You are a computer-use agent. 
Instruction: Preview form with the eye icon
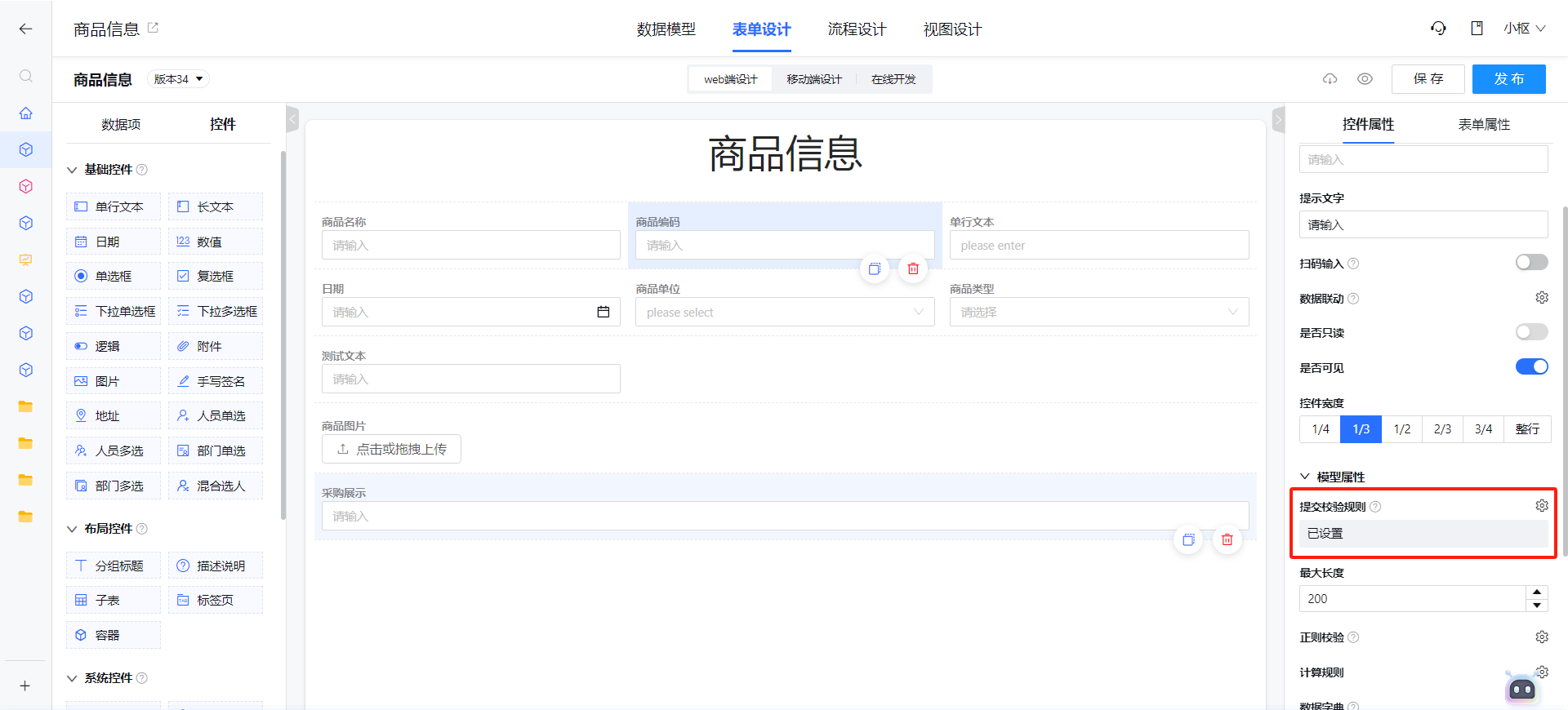1365,79
